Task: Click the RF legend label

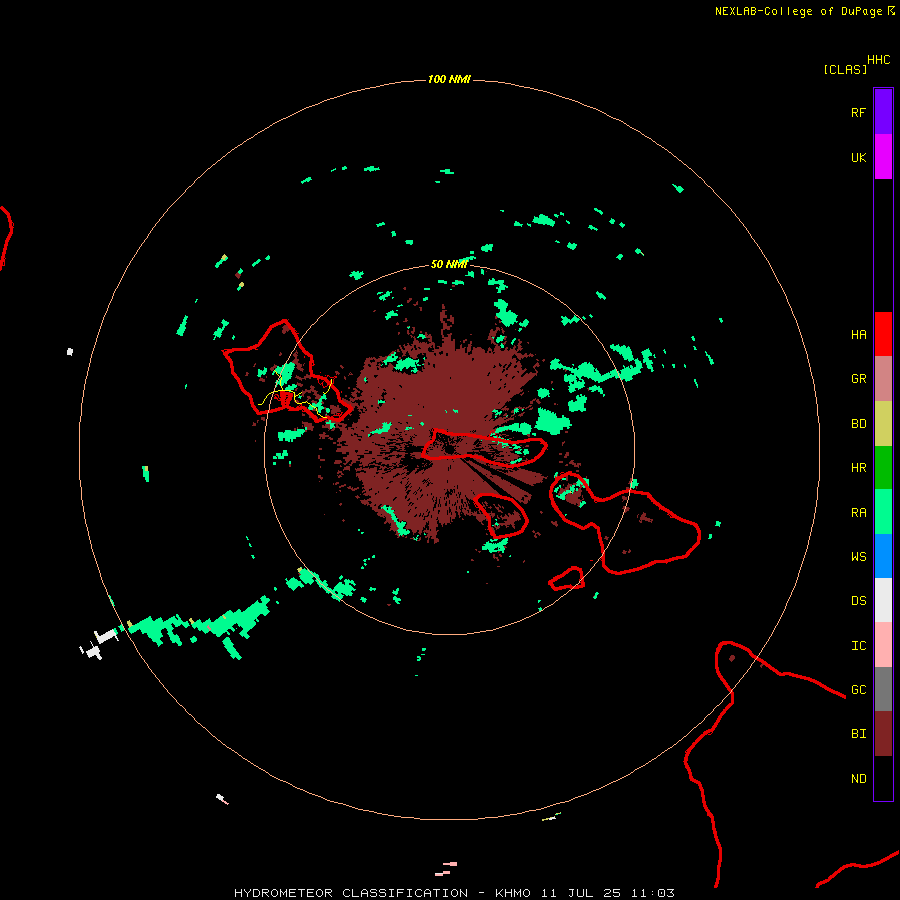Action: [858, 112]
